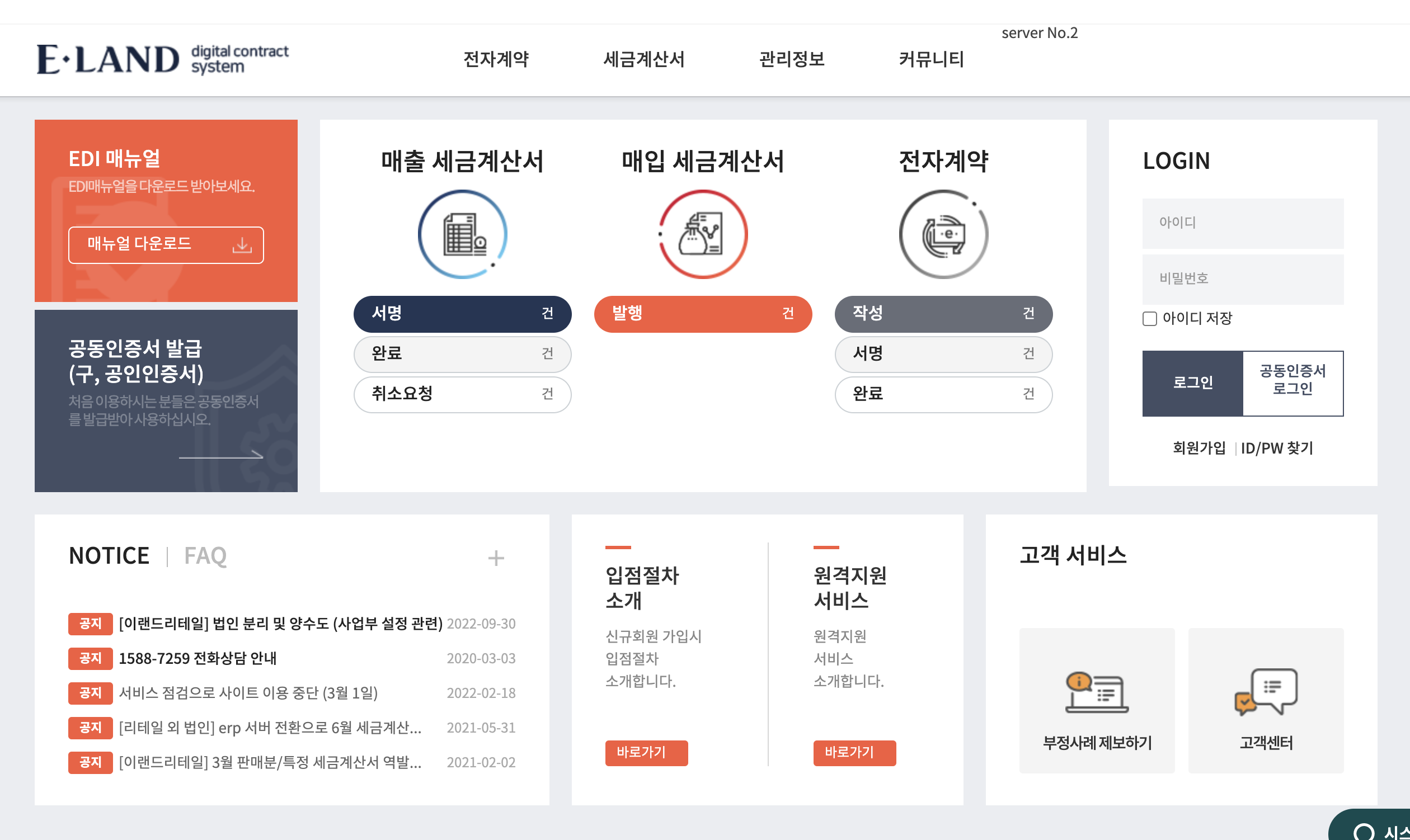The width and height of the screenshot is (1410, 840).
Task: Click 공지 badge for 1588-7259 전화상담 안내
Action: click(91, 658)
